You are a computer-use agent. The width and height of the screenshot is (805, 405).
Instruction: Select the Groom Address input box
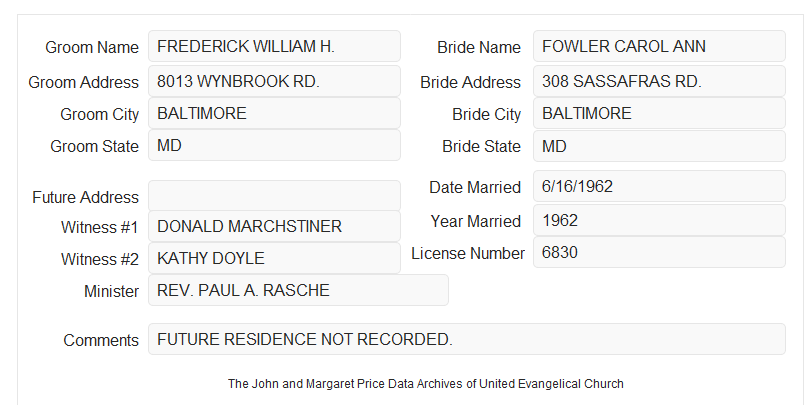point(274,81)
